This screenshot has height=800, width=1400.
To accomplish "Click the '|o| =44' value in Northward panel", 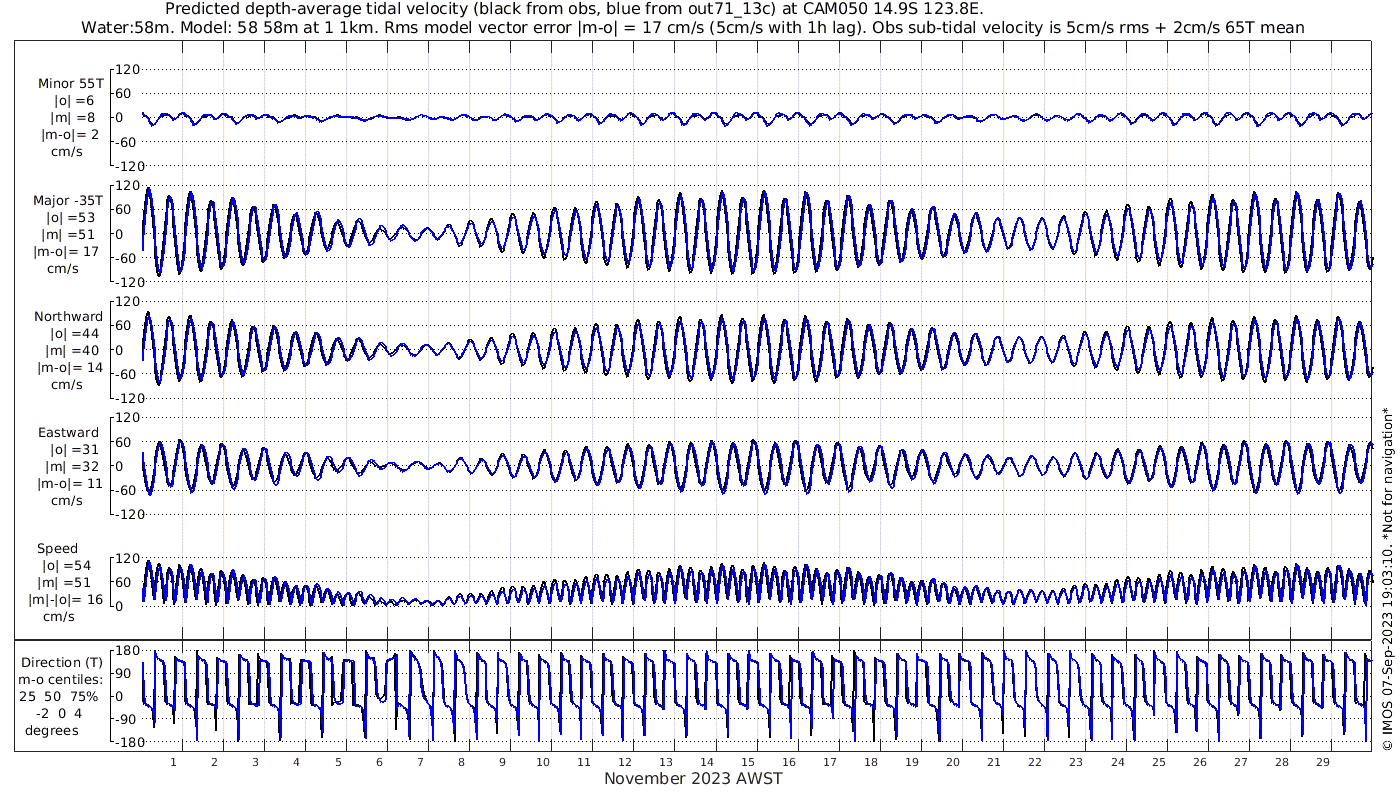I will tap(74, 334).
